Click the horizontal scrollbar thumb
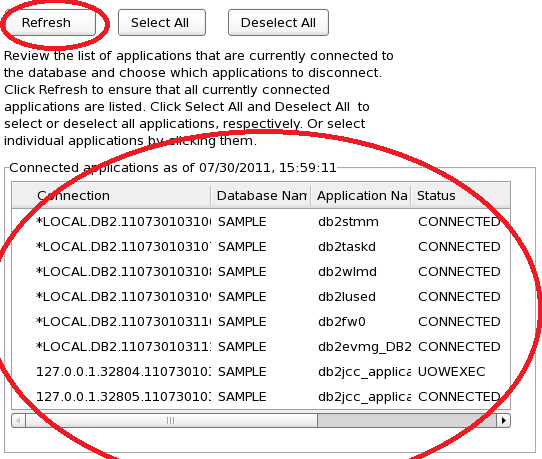Viewport: 542px width, 459px height. [171, 420]
